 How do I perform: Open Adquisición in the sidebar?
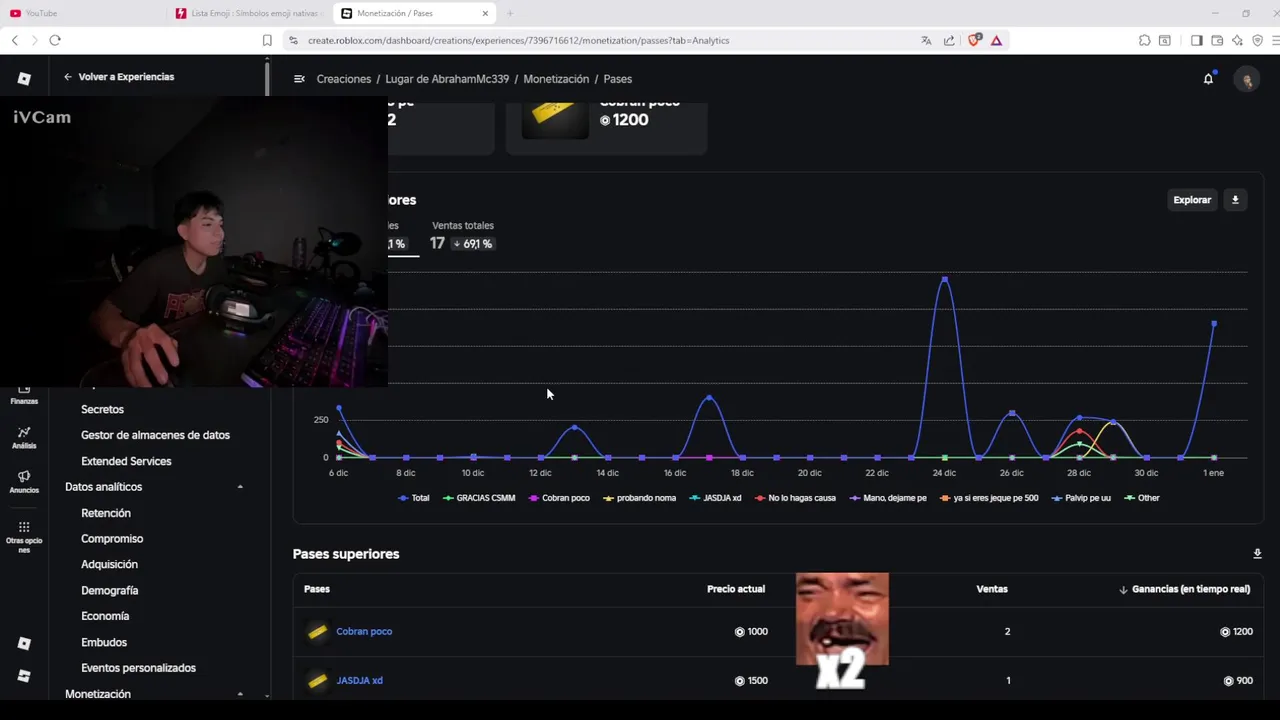pos(109,565)
